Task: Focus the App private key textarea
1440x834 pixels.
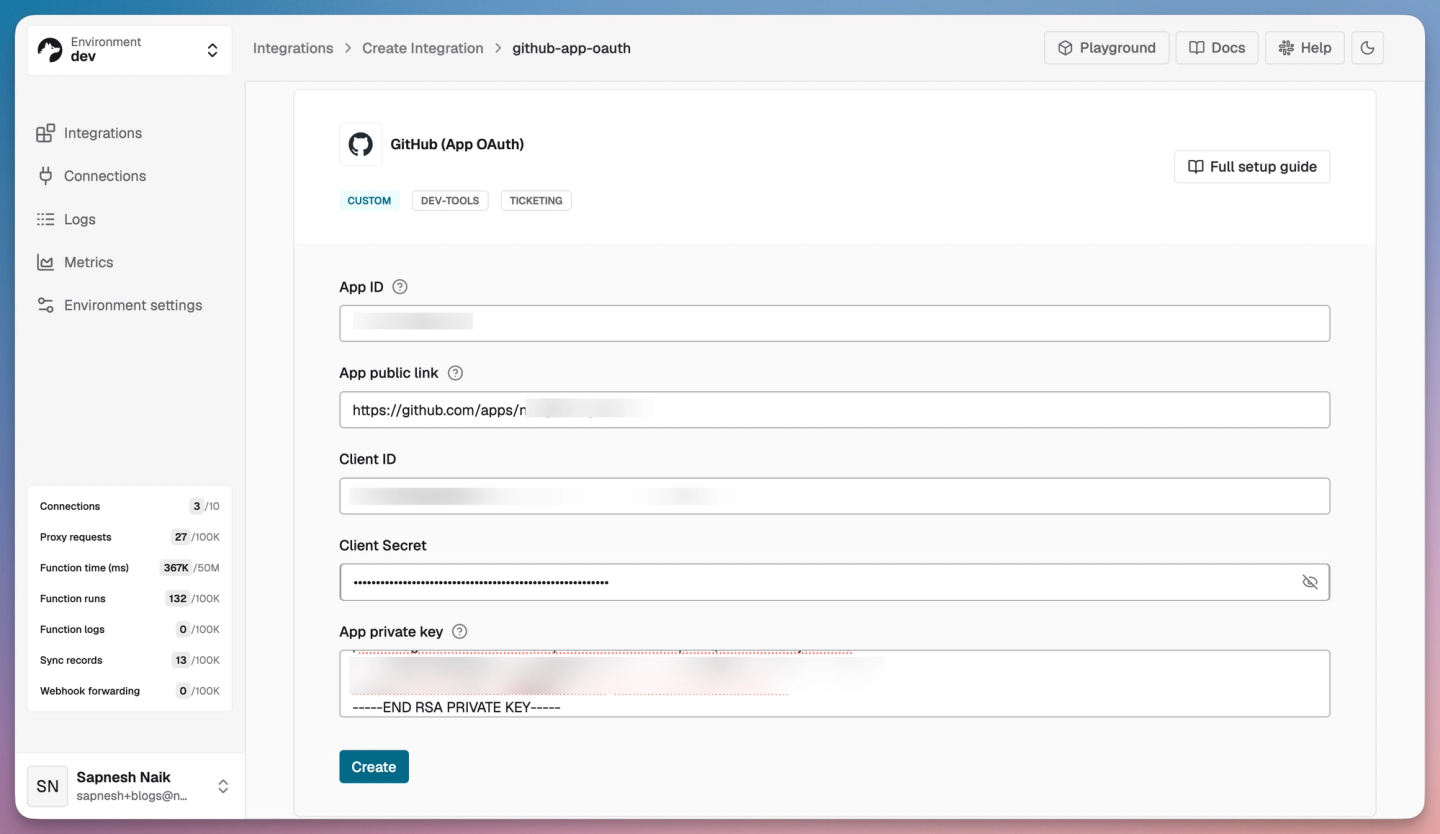Action: pyautogui.click(x=834, y=683)
